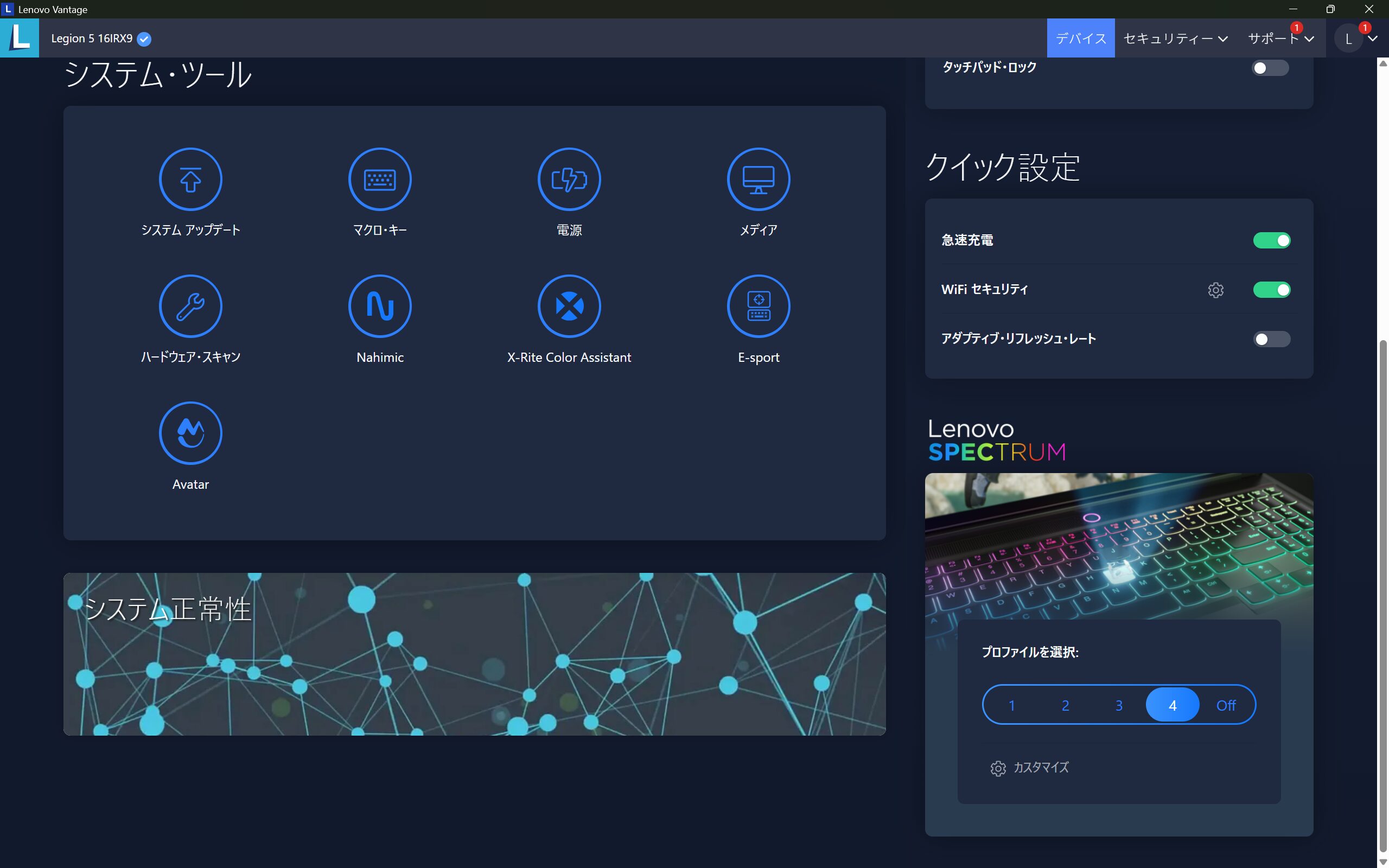Turn Spectrum lighting profile Off
This screenshot has height=868, width=1389.
click(x=1226, y=705)
